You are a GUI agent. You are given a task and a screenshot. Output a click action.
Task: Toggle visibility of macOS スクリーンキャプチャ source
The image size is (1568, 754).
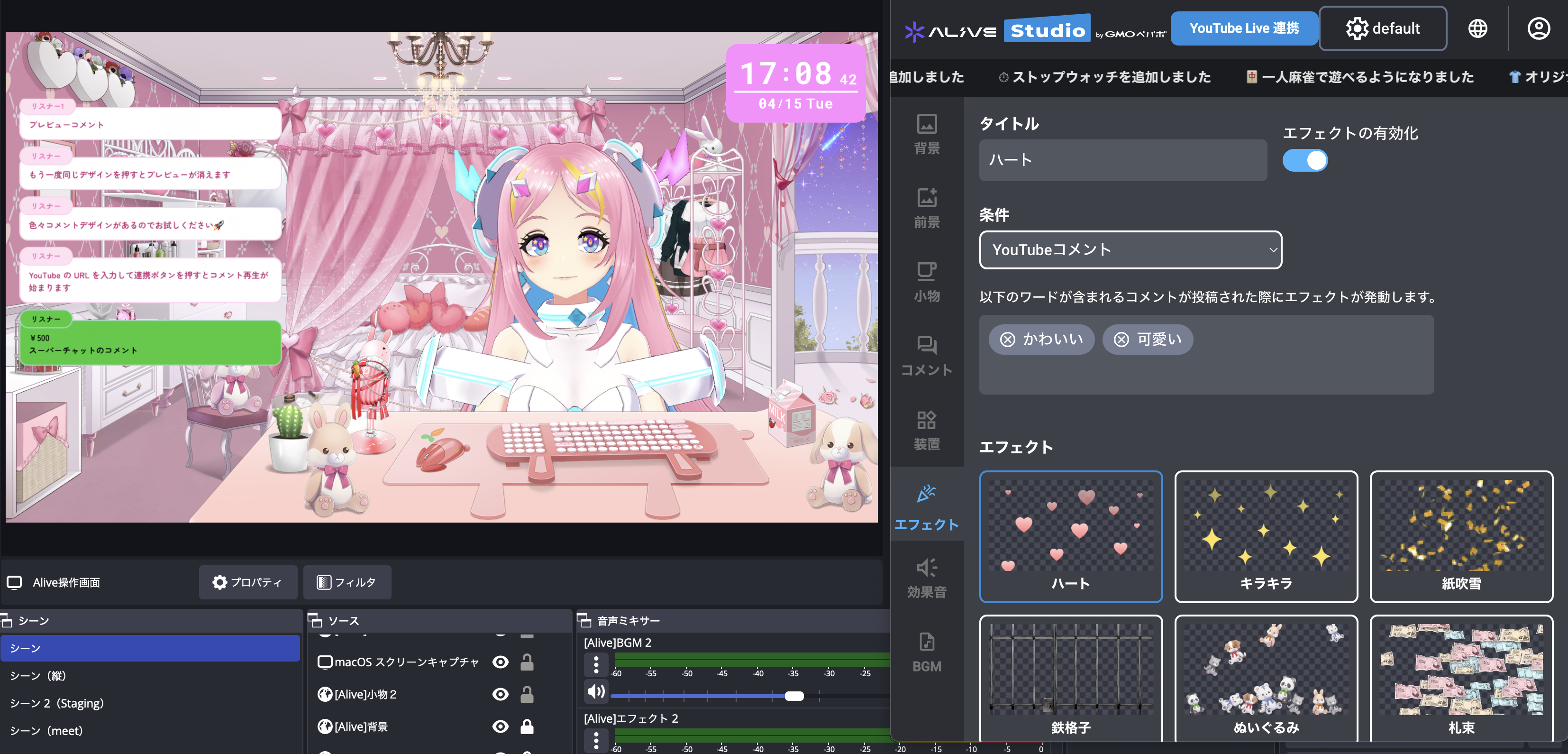501,662
